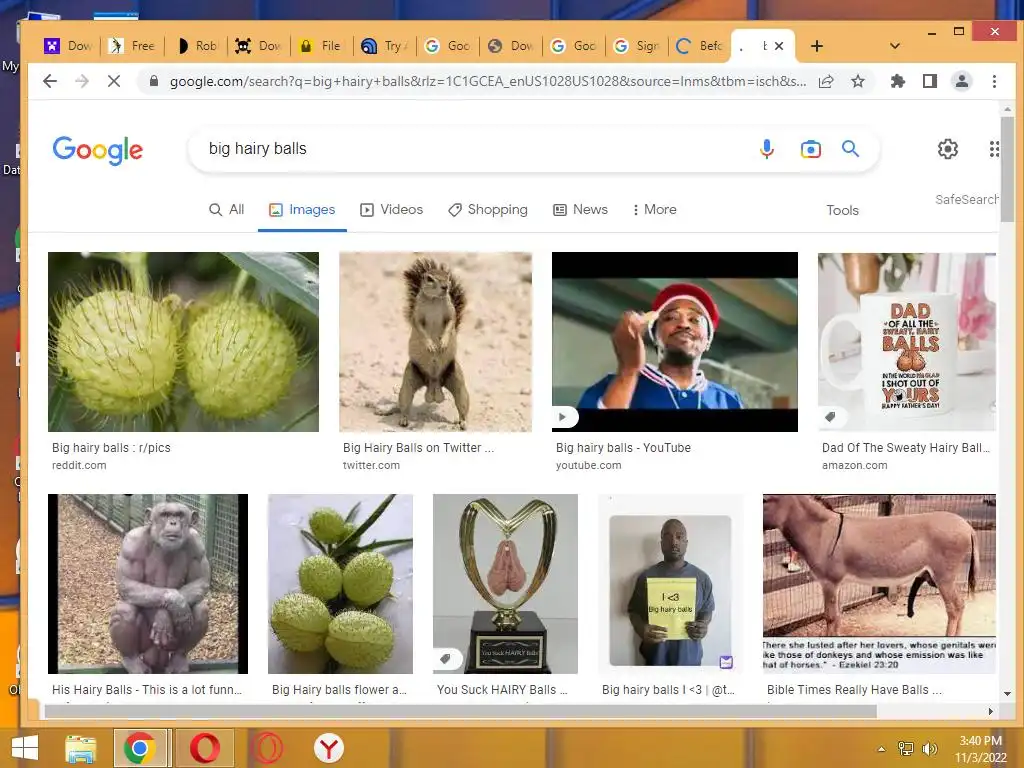Viewport: 1024px width, 768px height.
Task: Open the trophy 'You Suck HAIRY Balls' thumbnail
Action: (505, 584)
